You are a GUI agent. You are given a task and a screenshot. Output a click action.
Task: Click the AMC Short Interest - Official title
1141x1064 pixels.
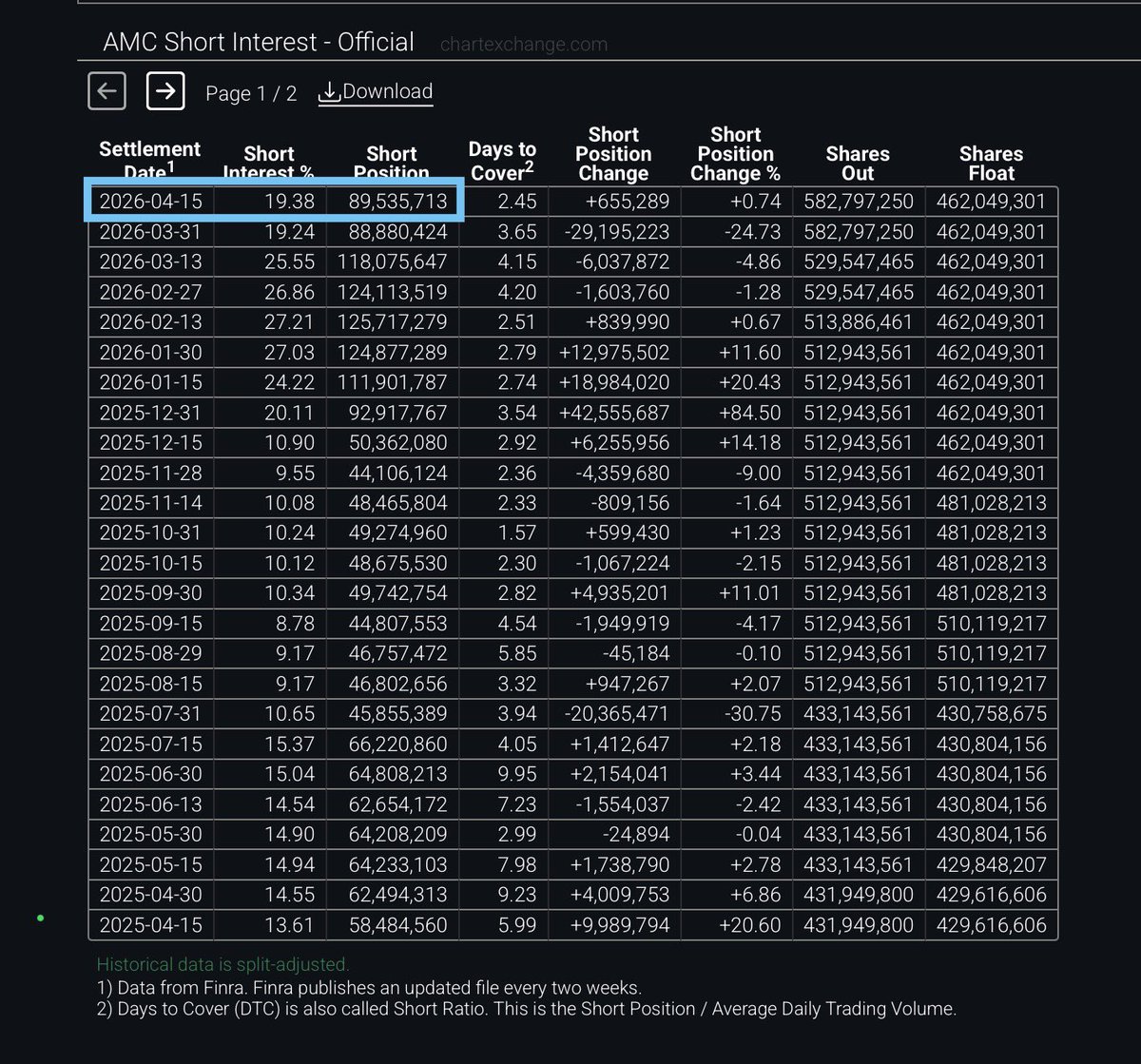pos(259,42)
